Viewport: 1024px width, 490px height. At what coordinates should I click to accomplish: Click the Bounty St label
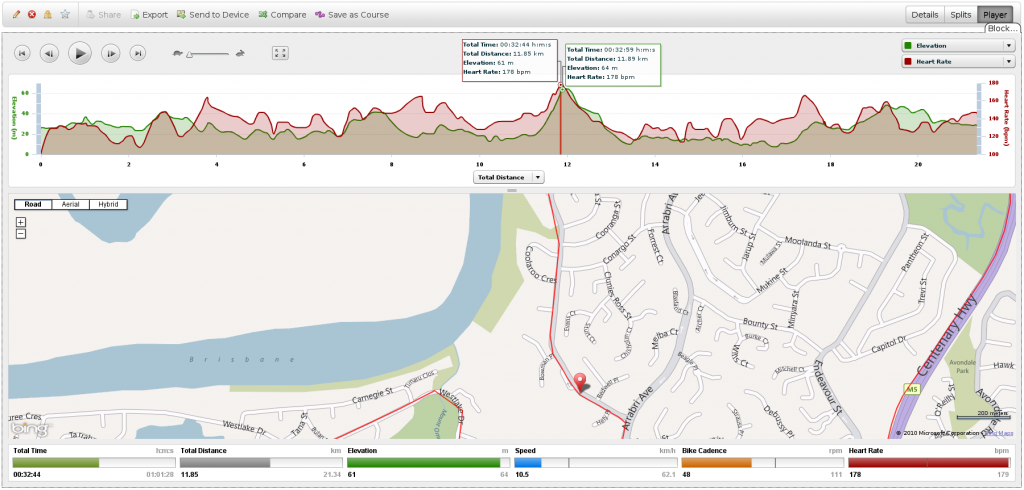click(761, 325)
